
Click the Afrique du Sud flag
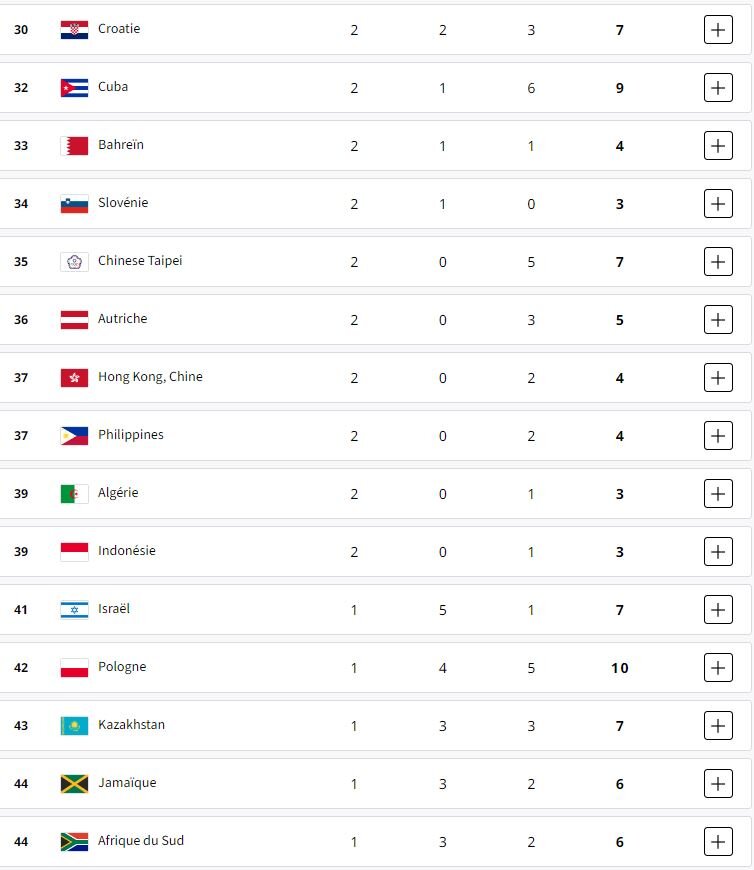point(74,842)
